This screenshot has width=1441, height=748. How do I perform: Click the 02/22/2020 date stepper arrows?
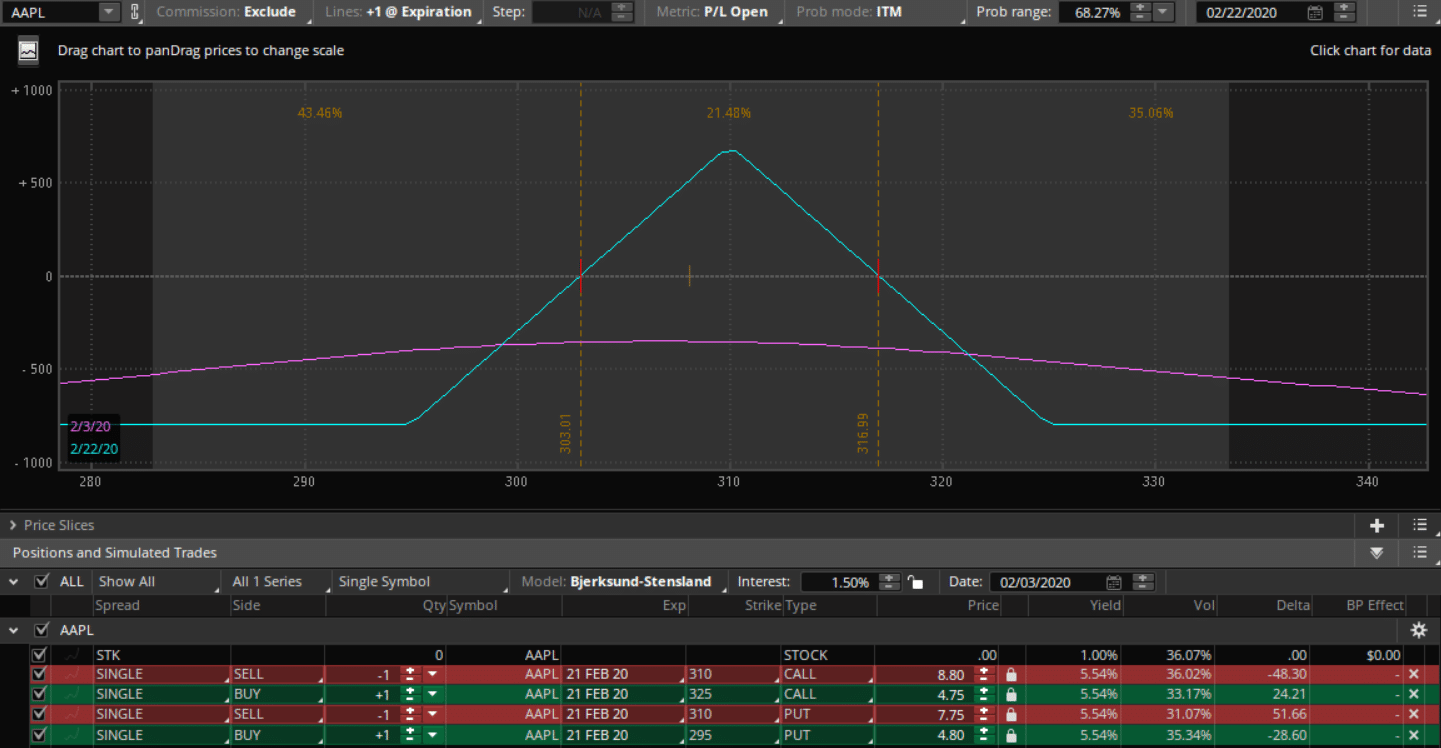[1342, 12]
